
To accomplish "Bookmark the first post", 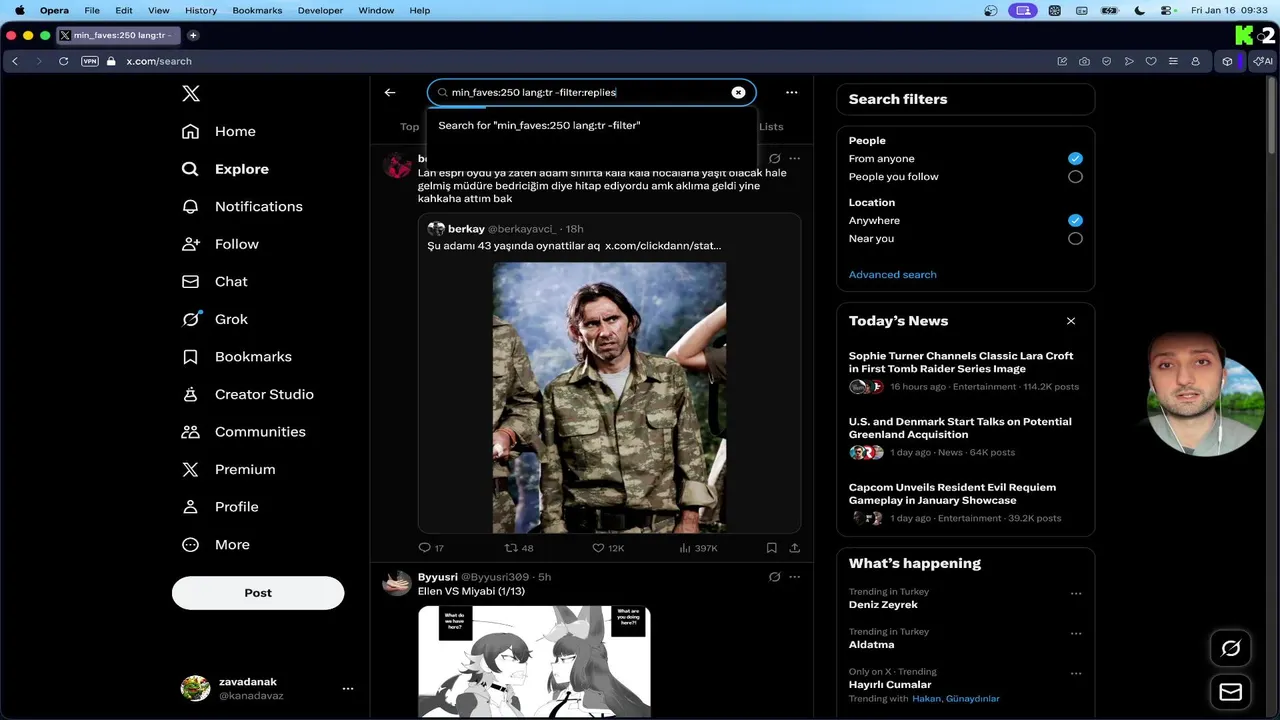I will point(771,548).
